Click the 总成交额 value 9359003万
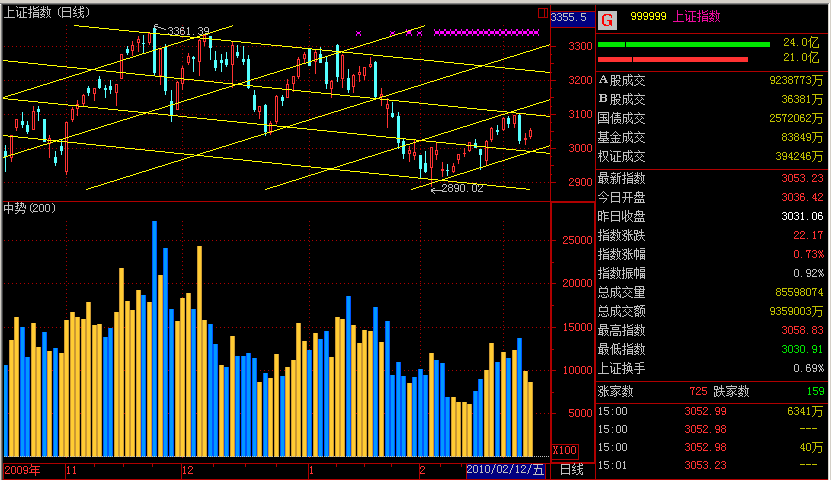 tap(796, 311)
